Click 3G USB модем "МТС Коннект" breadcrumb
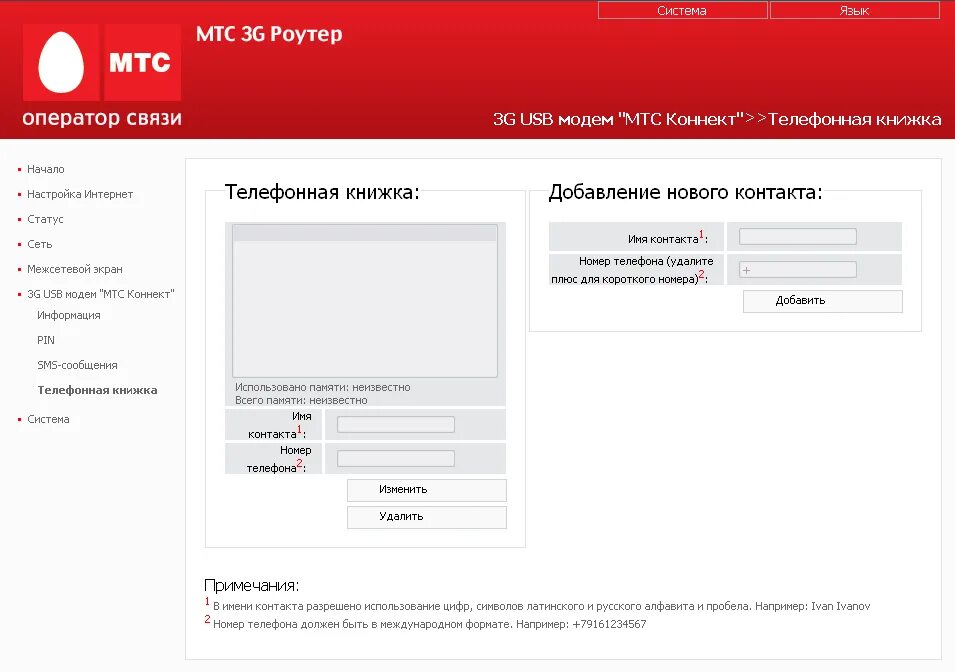 point(618,119)
